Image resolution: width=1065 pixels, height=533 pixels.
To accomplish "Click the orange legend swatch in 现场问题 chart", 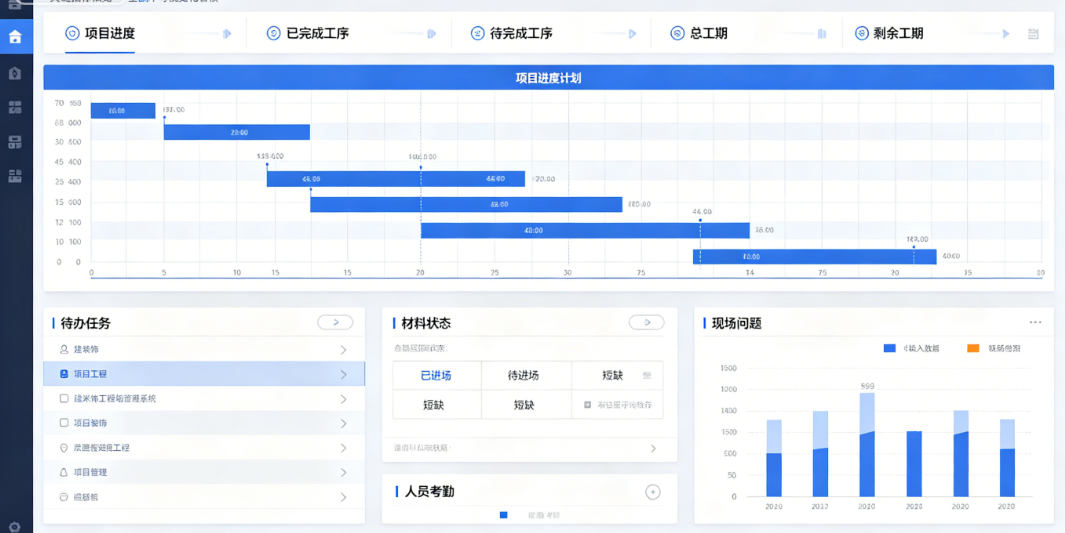I will [x=973, y=348].
